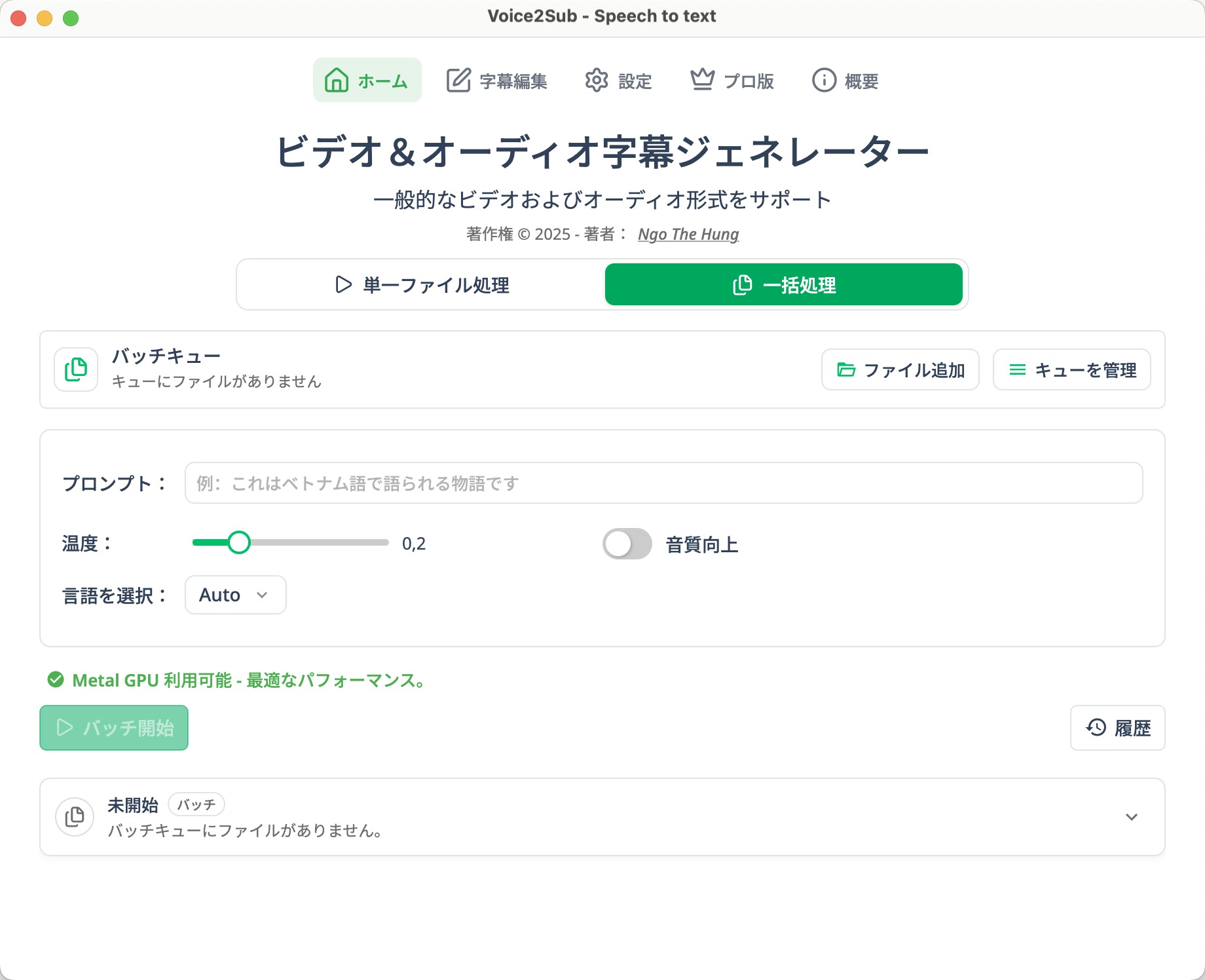
Task: Go to the プロ版 pro version tab
Action: point(732,81)
